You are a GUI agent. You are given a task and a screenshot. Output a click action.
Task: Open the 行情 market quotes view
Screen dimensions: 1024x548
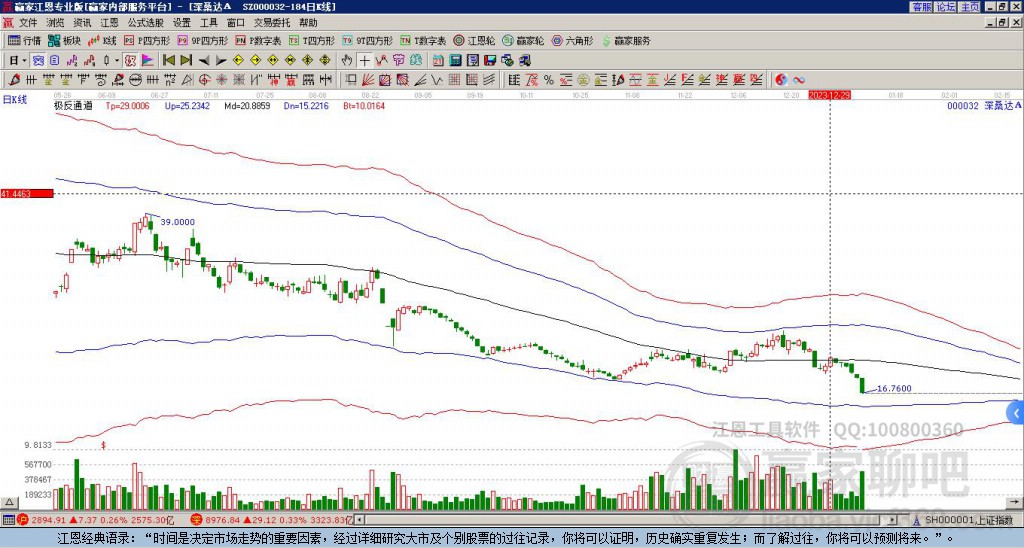tap(24, 40)
